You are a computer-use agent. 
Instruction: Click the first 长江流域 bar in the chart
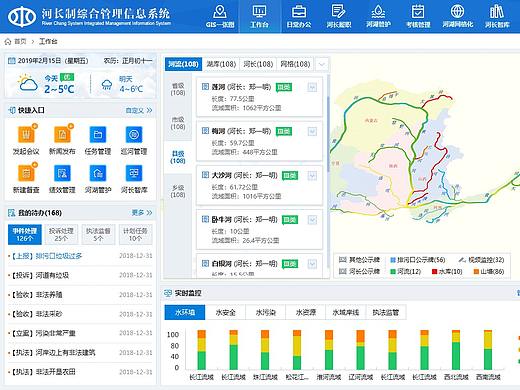201,349
